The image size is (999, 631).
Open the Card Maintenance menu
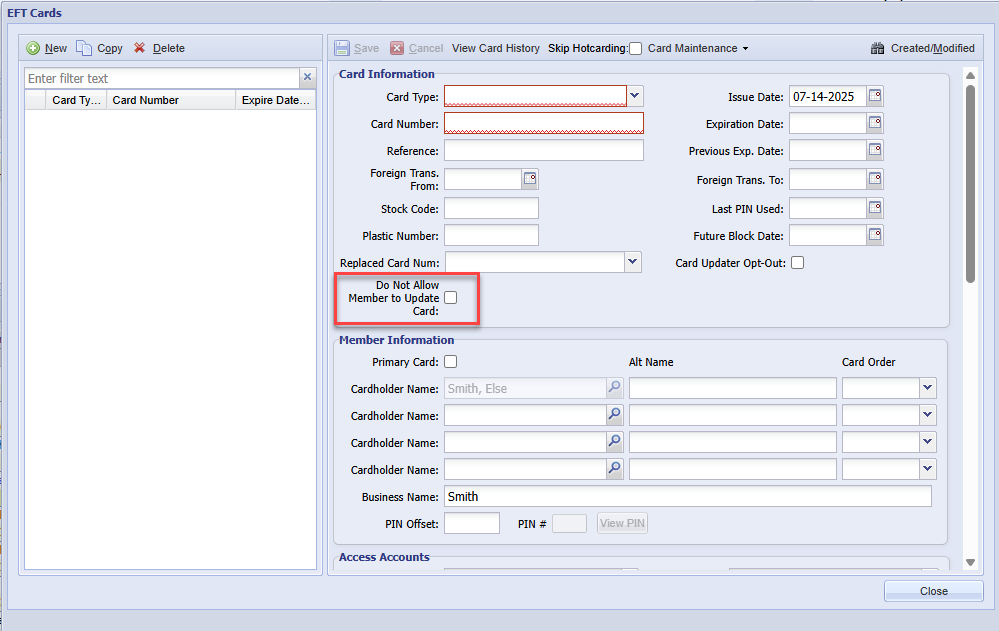[x=697, y=48]
